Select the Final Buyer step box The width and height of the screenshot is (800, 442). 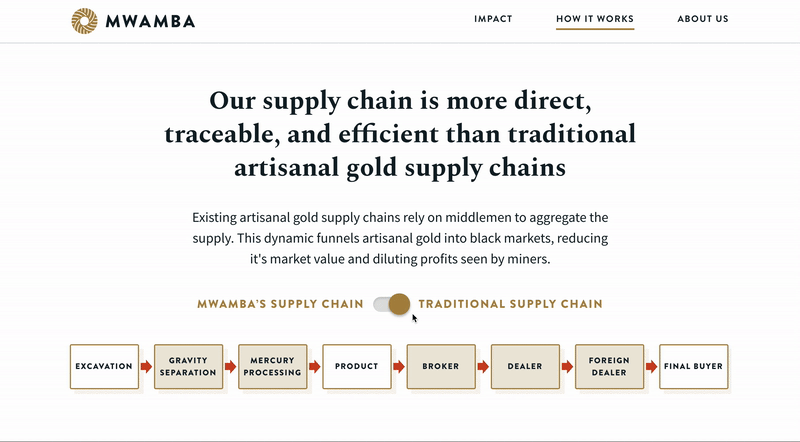pos(694,366)
